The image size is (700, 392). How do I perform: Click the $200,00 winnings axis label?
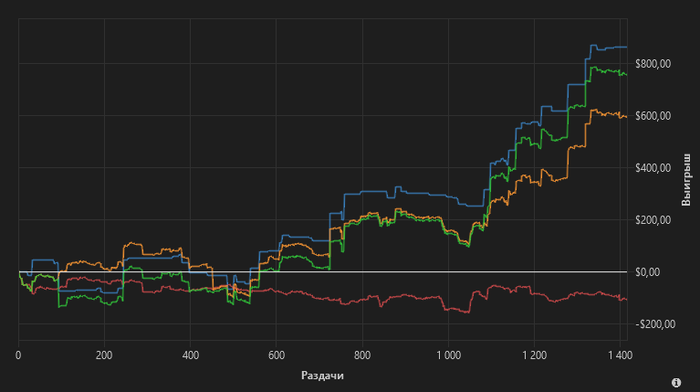tap(653, 220)
